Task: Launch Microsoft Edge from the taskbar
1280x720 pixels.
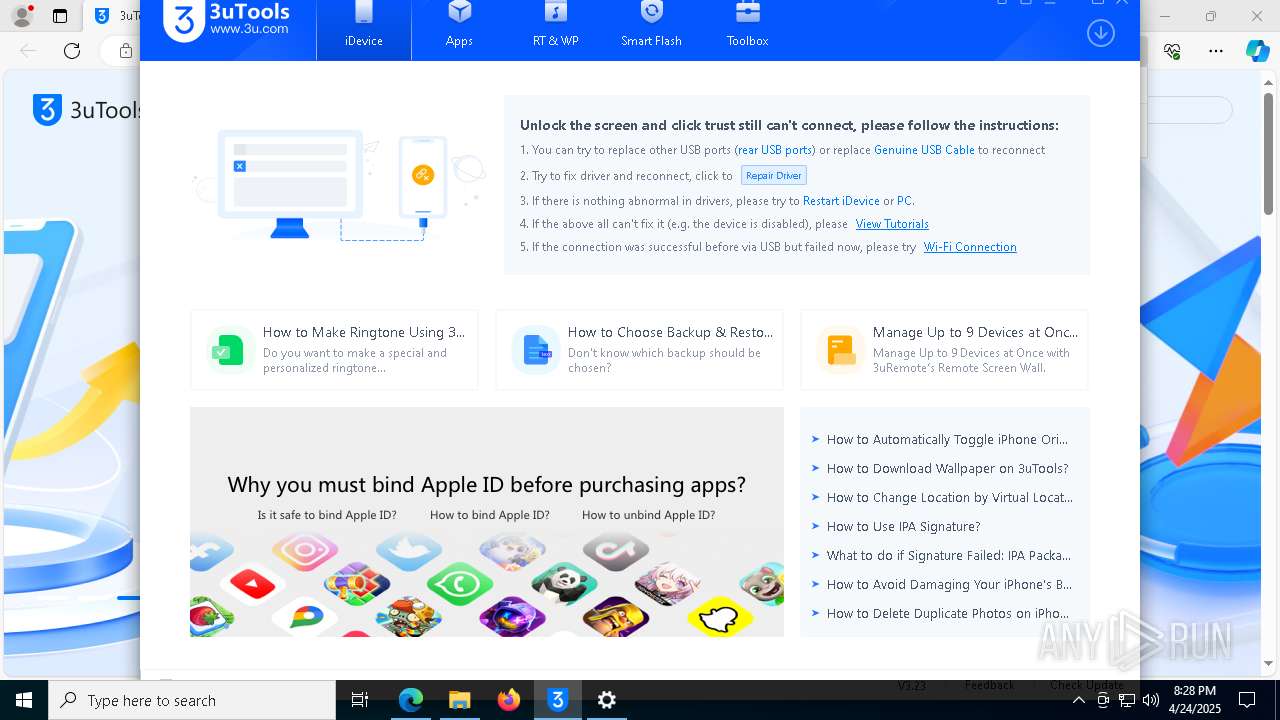Action: pyautogui.click(x=411, y=700)
